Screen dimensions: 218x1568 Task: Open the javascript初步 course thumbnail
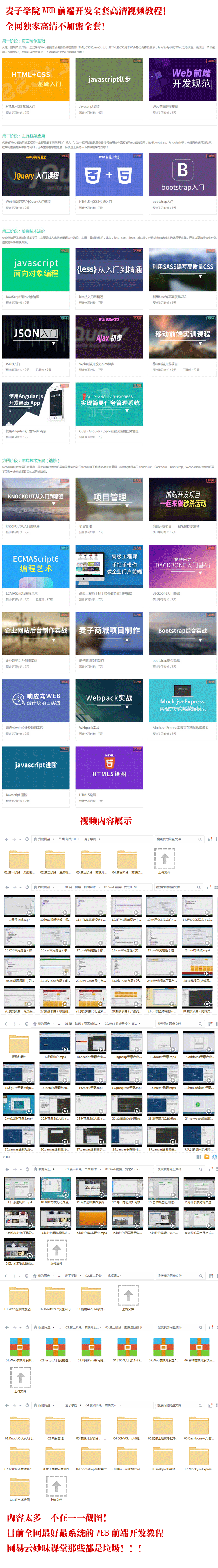(109, 80)
